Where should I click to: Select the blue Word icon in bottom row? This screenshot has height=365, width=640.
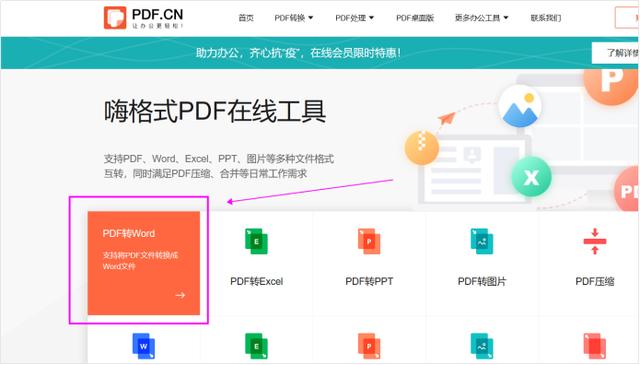point(144,346)
